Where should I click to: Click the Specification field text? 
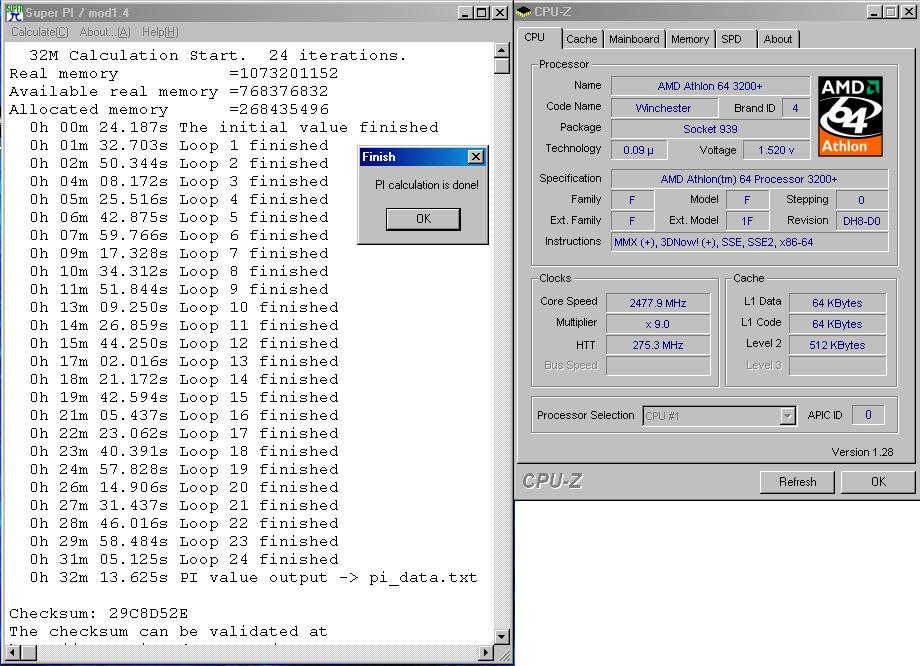click(x=749, y=179)
